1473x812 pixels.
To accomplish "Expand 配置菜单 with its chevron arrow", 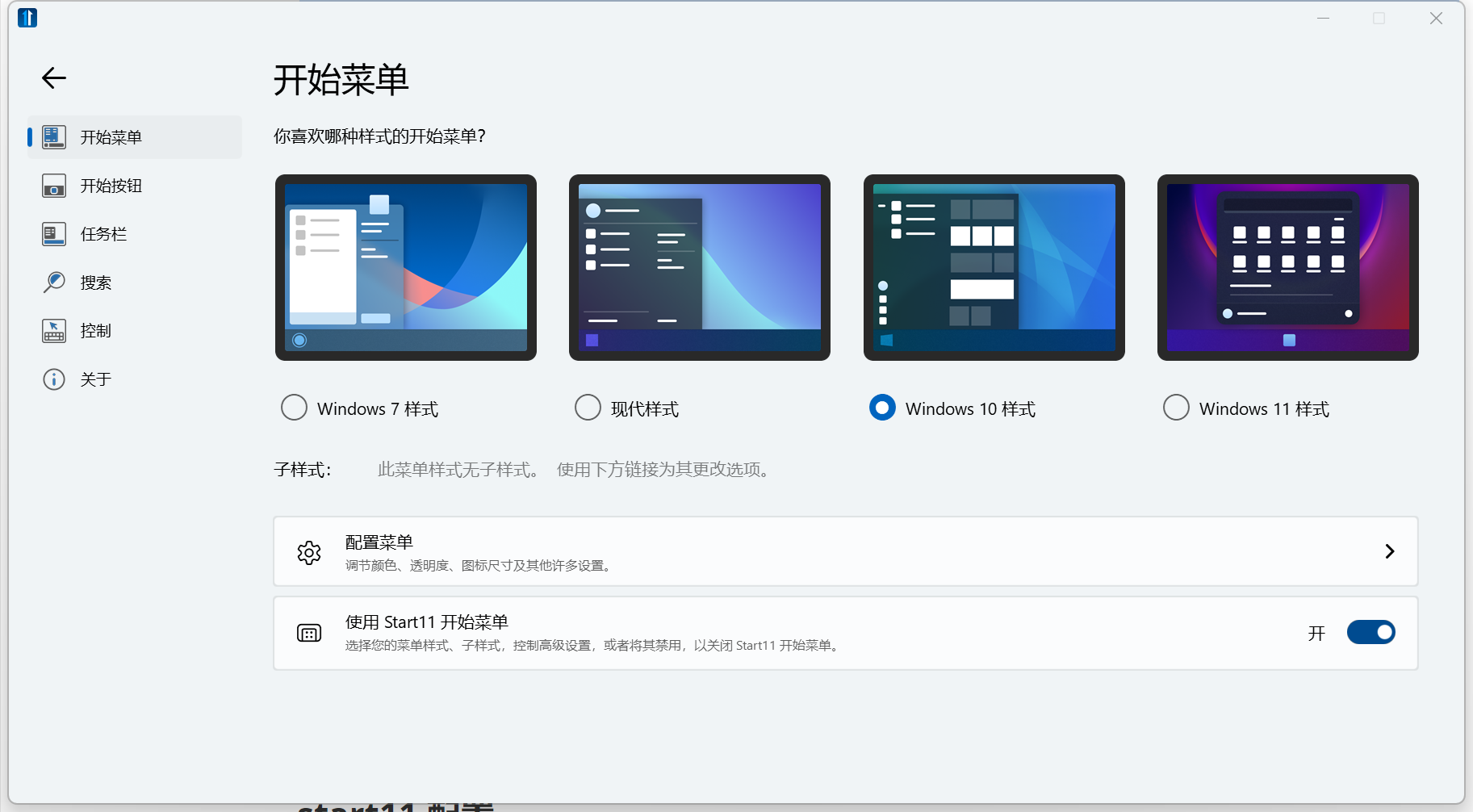I will click(x=1389, y=551).
